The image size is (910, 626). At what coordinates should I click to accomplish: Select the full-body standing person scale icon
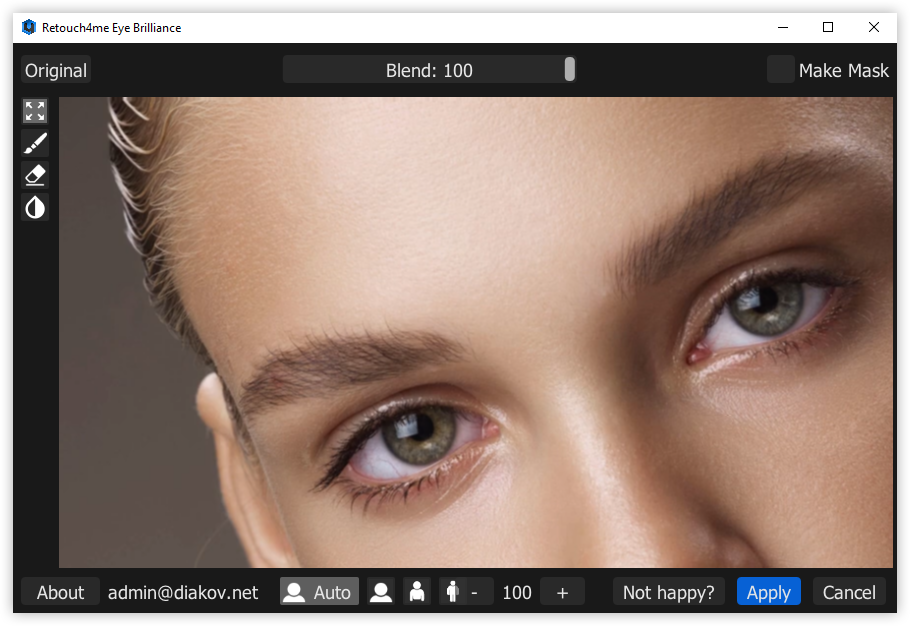point(452,592)
